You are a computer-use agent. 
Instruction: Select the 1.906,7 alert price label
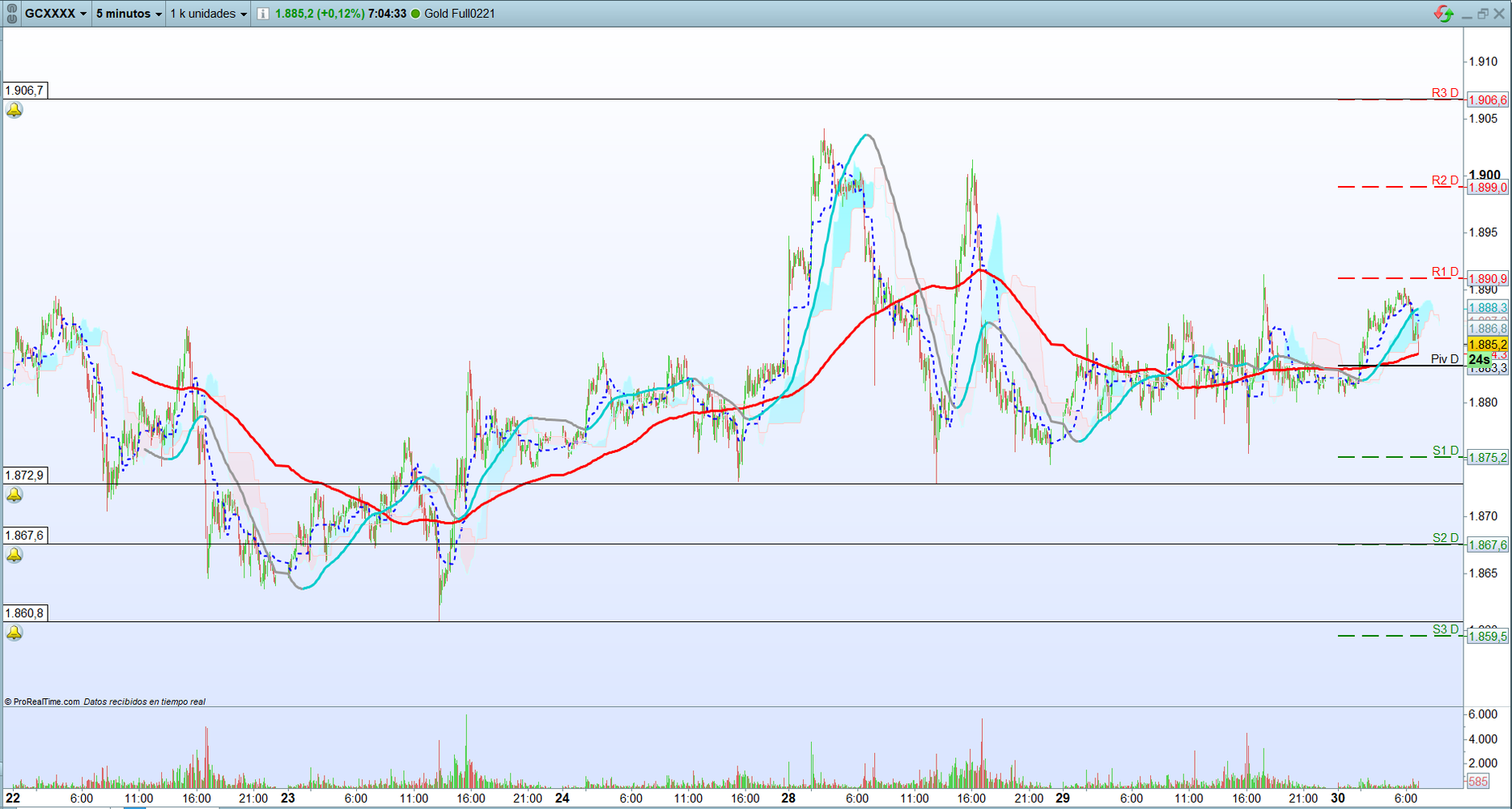(x=25, y=91)
